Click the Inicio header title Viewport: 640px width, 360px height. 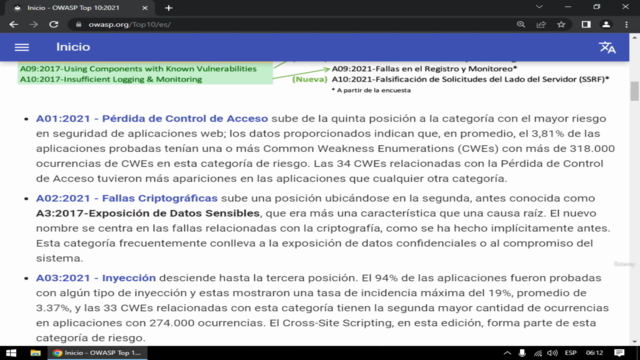(x=73, y=47)
